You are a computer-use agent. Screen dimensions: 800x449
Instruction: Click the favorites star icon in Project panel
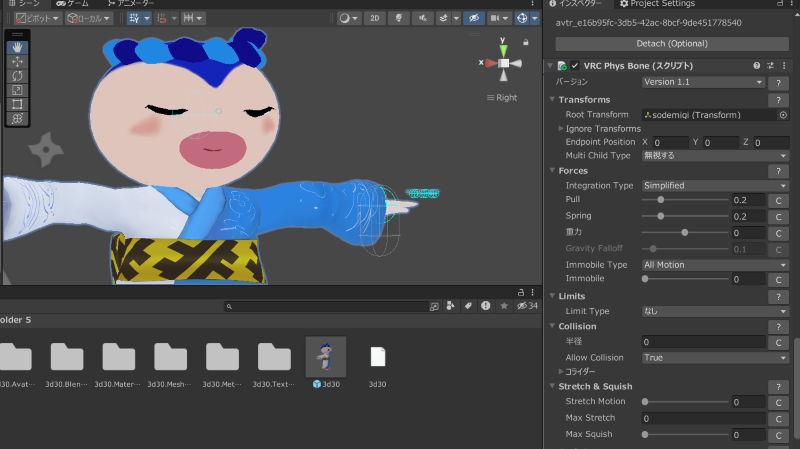coord(502,306)
